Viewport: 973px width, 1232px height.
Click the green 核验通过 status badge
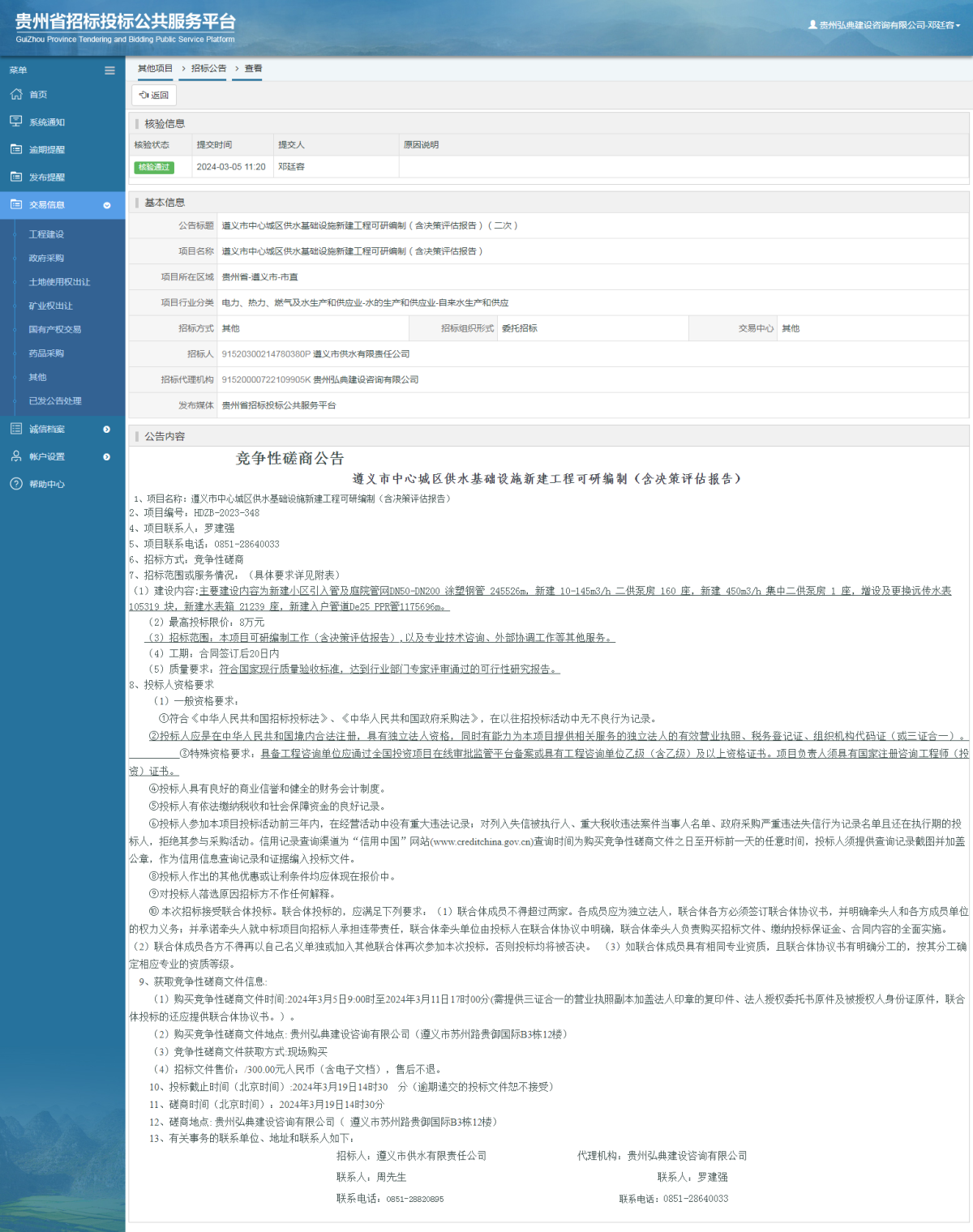(x=156, y=167)
